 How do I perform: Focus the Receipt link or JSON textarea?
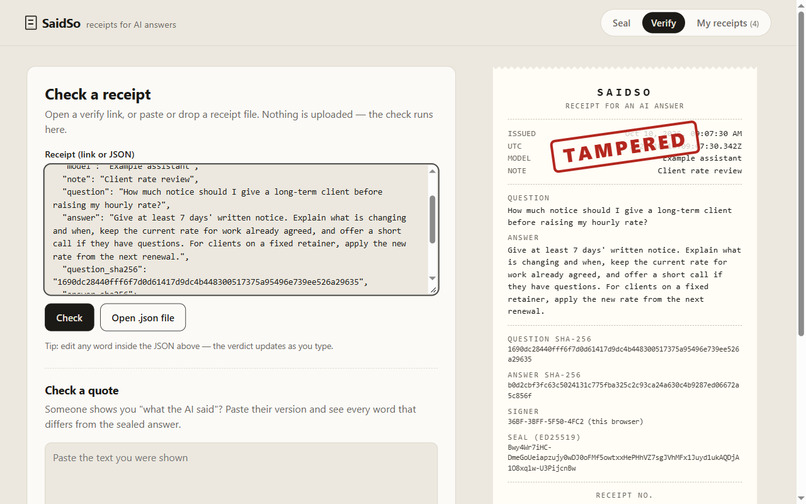(241, 229)
